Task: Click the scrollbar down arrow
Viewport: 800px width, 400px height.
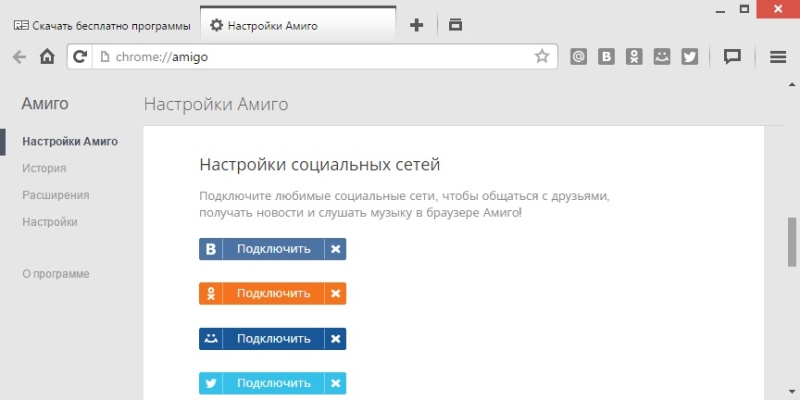Action: 792,390
